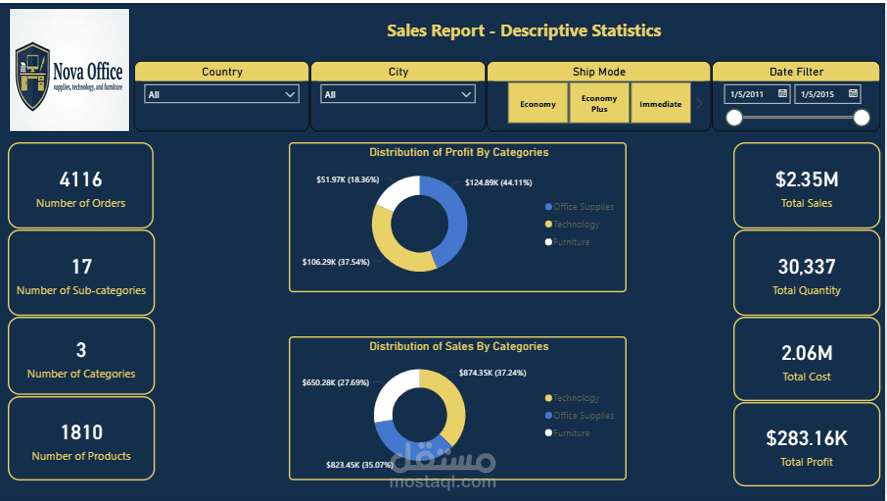Open the Country dropdown

pyautogui.click(x=222, y=94)
